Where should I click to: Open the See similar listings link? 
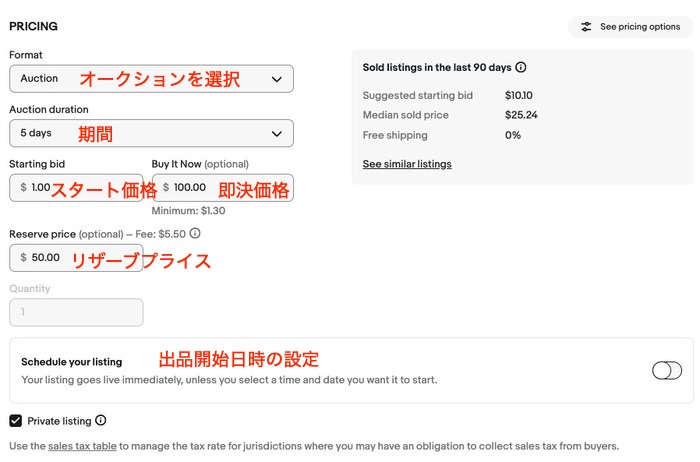(x=407, y=164)
